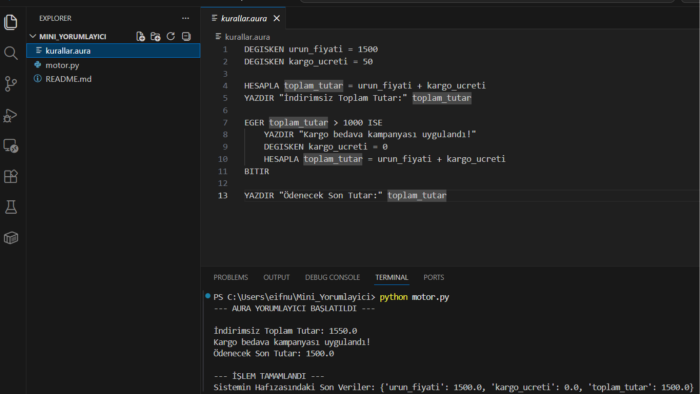The height and width of the screenshot is (394, 700).
Task: Switch to the DEBUG CONSOLE tab
Action: [x=332, y=278]
